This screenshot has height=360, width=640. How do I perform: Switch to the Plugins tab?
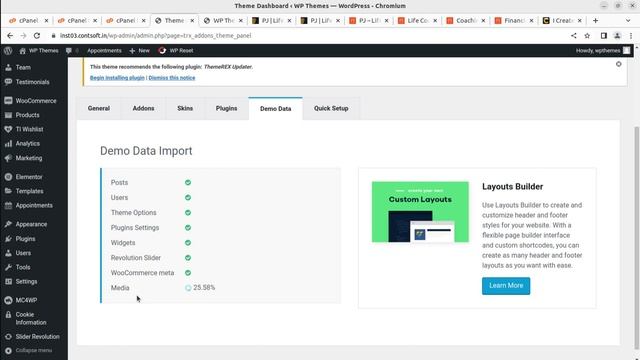(227, 109)
